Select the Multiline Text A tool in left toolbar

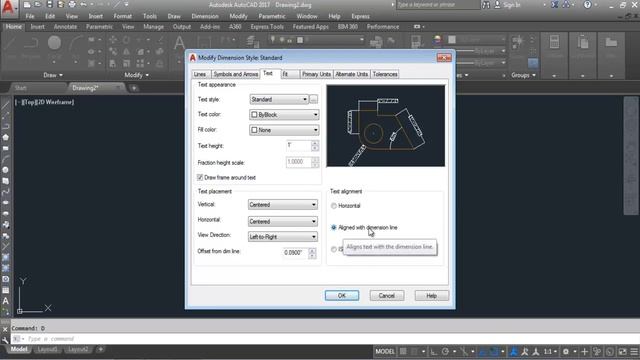click(5, 301)
